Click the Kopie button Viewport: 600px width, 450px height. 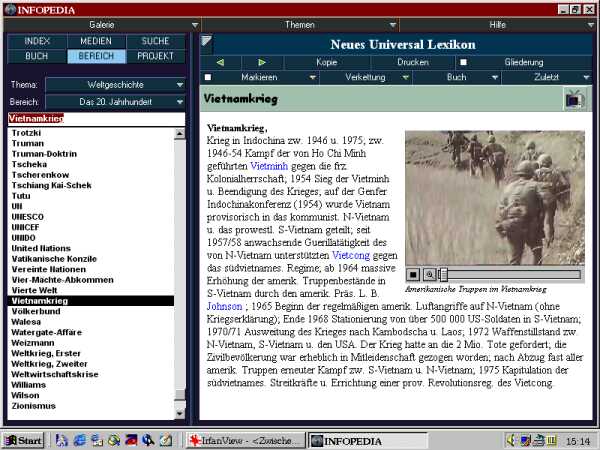[x=327, y=62]
